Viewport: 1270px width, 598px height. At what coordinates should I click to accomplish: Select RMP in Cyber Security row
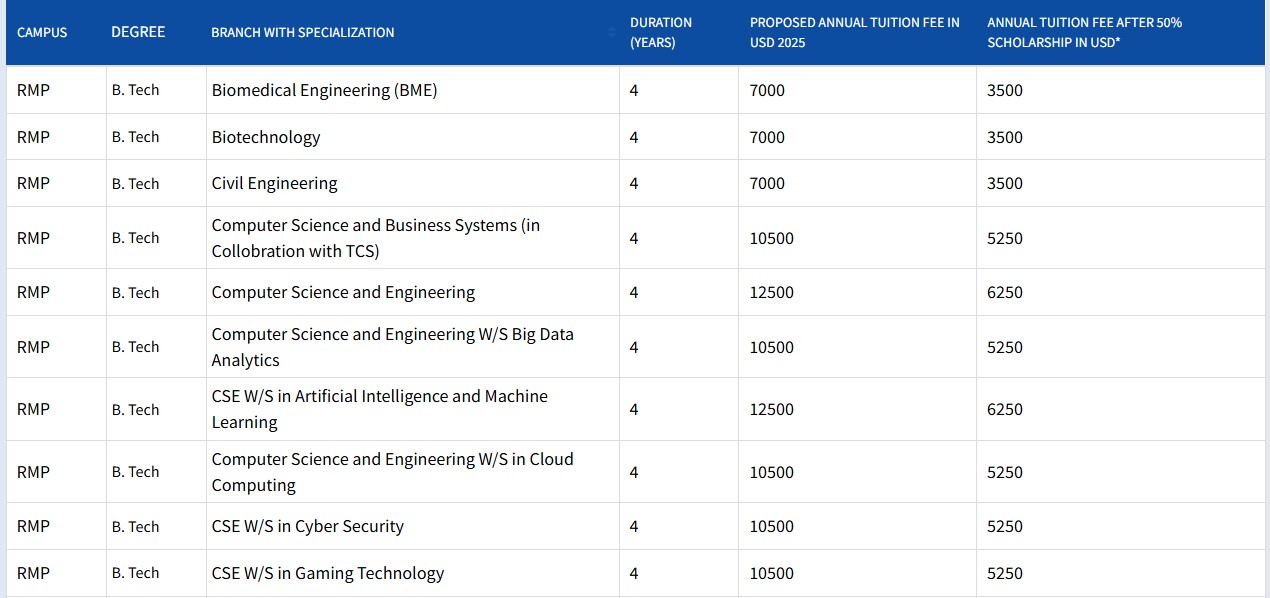click(x=33, y=526)
